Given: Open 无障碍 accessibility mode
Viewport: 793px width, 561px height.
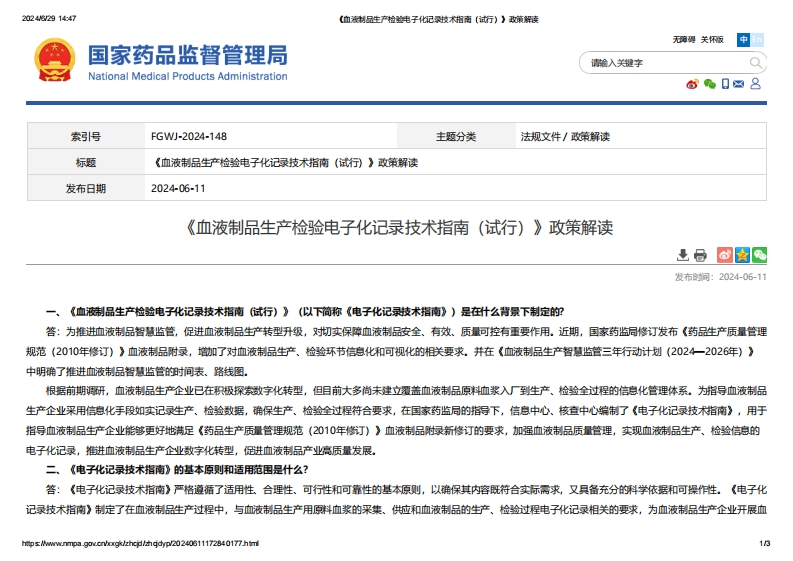Looking at the screenshot, I should pyautogui.click(x=684, y=39).
